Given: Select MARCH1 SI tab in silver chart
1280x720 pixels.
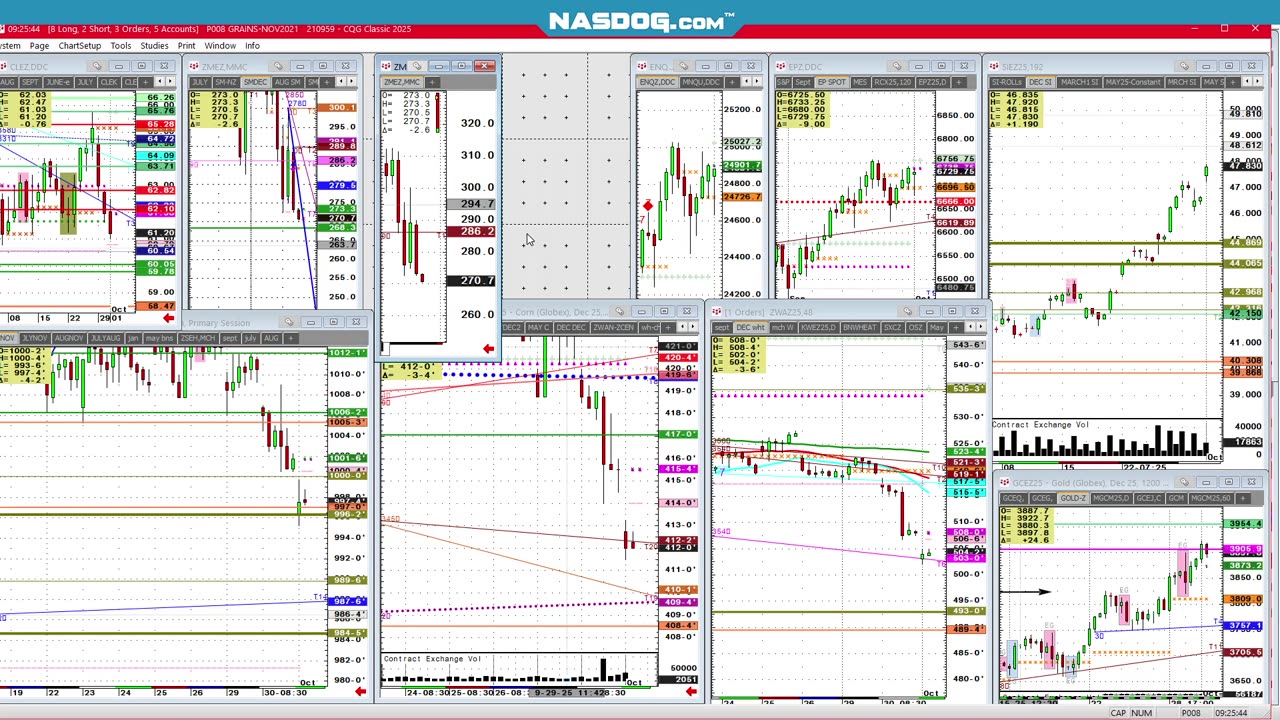Looking at the screenshot, I should click(1079, 82).
